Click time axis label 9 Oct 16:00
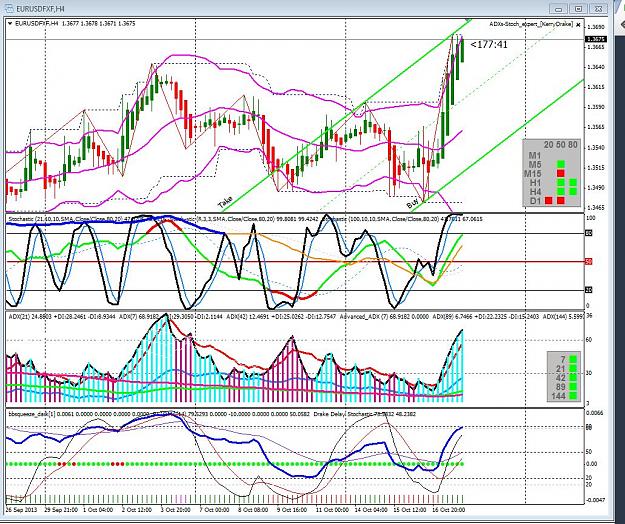The width and height of the screenshot is (625, 524). coord(292,510)
